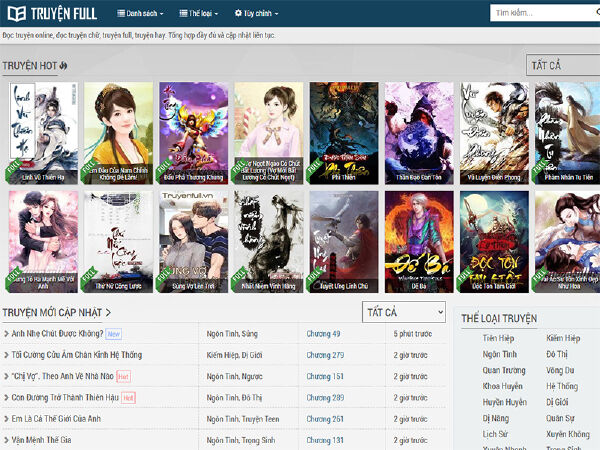Expand Tất Cả dropdown for new updates

(404, 312)
